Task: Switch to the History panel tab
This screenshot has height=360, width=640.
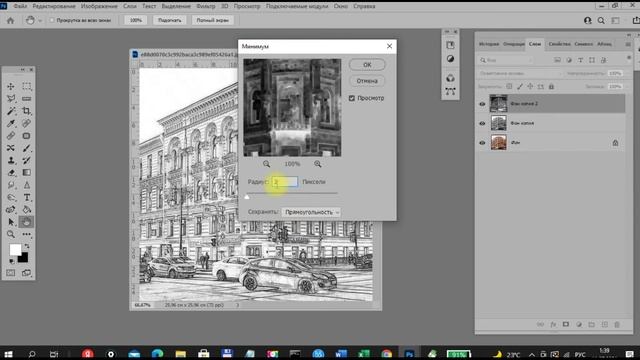Action: click(x=489, y=44)
